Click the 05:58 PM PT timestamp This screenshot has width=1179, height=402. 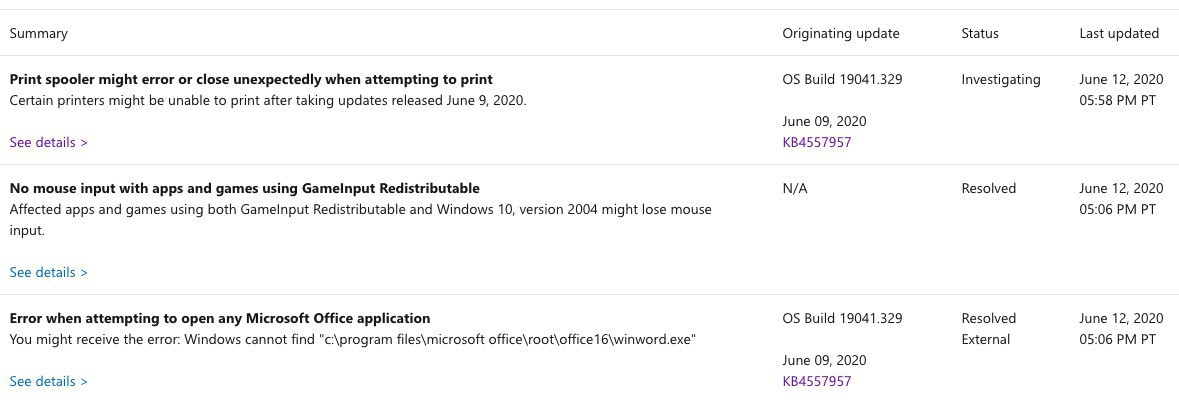(1117, 100)
